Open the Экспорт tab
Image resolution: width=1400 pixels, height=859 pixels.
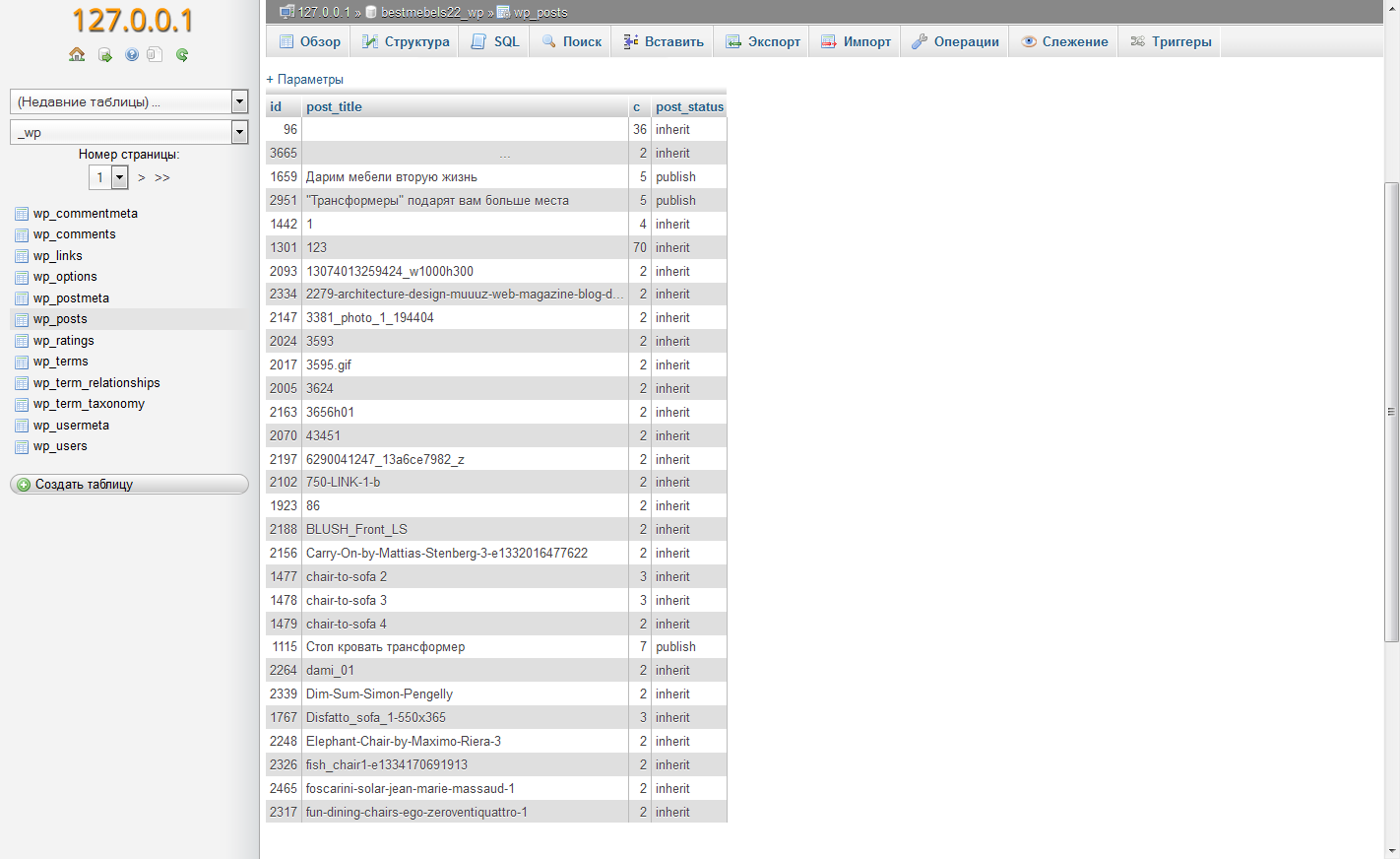(763, 41)
